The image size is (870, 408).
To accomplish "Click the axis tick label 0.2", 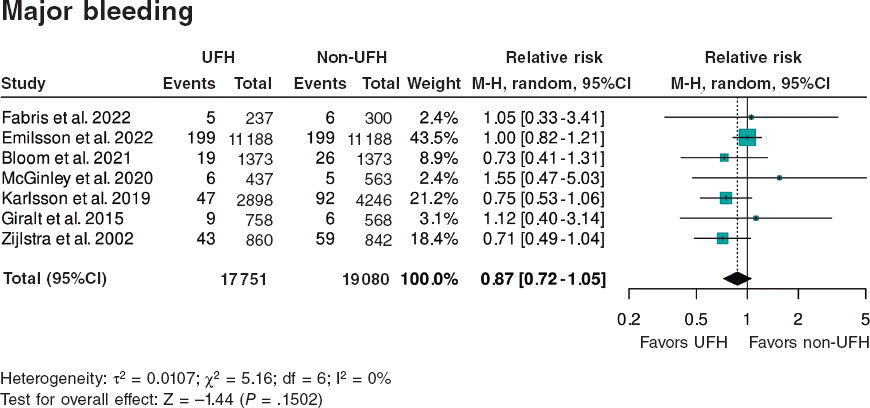I will [629, 320].
